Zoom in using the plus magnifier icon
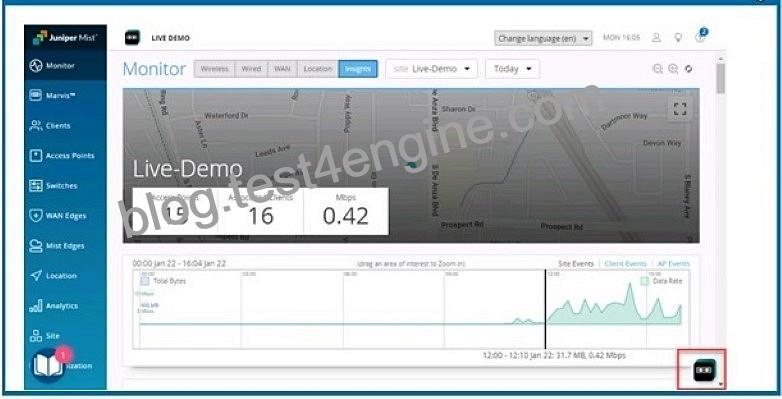 click(673, 69)
